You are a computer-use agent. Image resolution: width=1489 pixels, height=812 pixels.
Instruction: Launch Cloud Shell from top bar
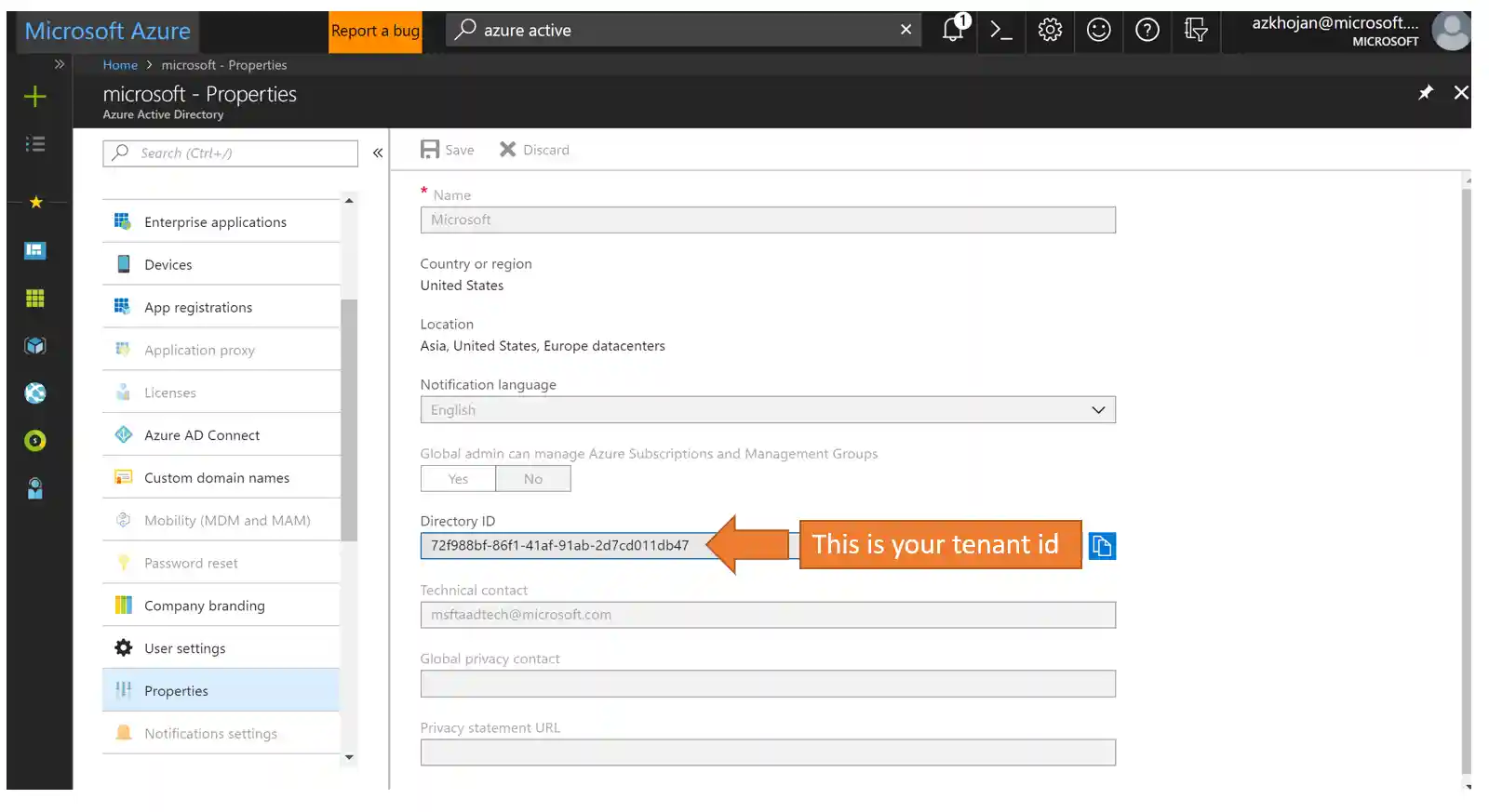(x=1001, y=31)
